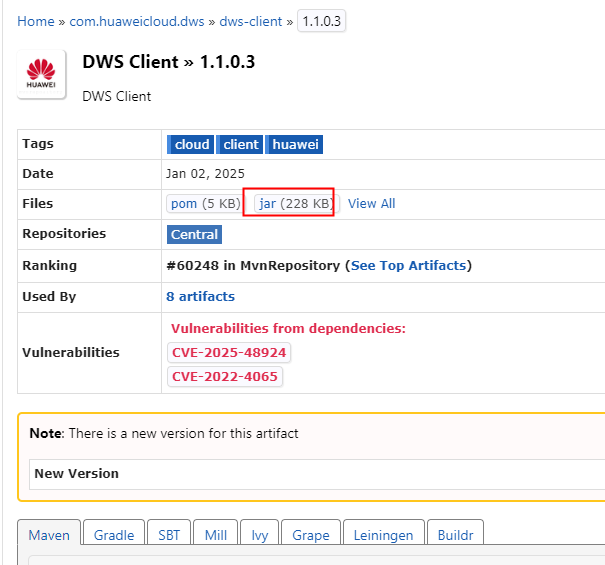Open CVE-2022-4065 vulnerability details
This screenshot has height=565, width=605.
click(x=224, y=377)
